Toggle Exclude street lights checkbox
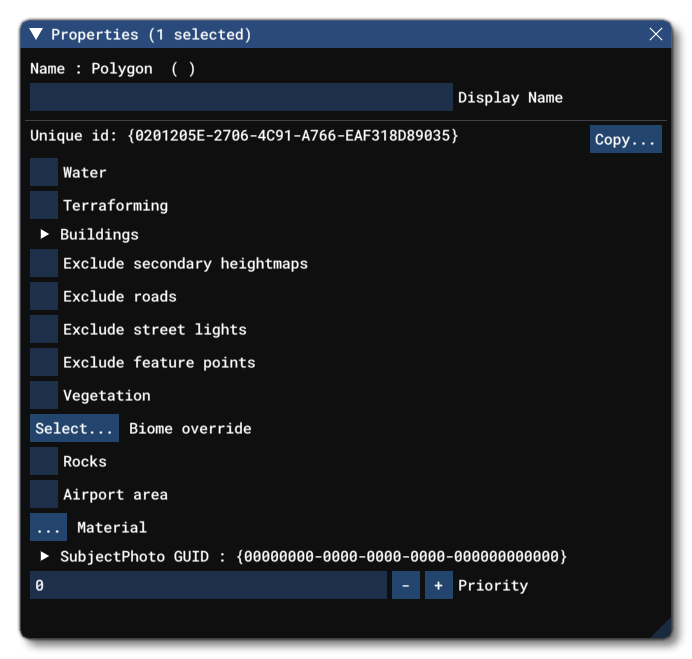The image size is (692, 659). pos(44,330)
